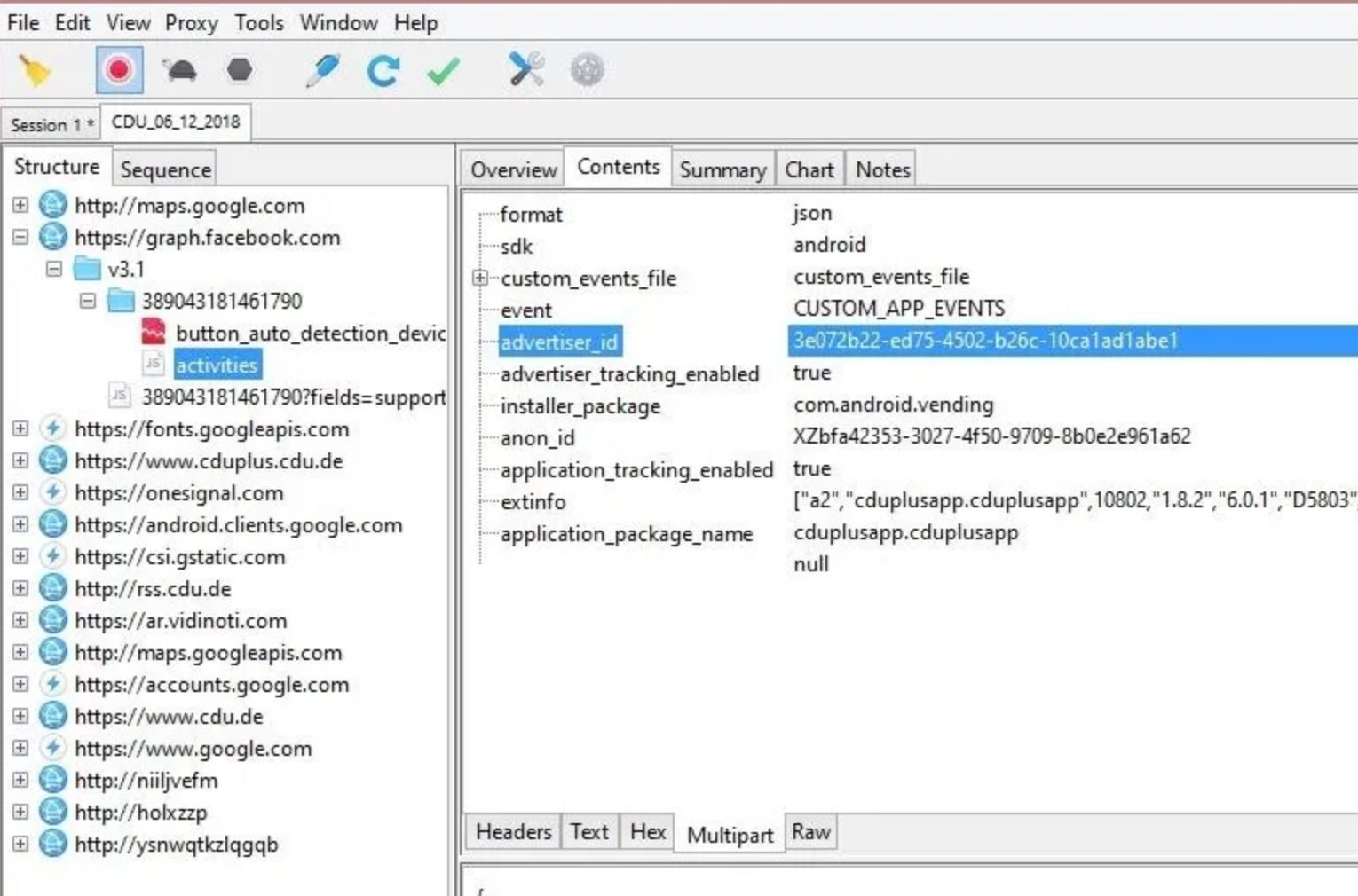Click the globe icon for http://holxzzp
This screenshot has height=896, width=1358.
pos(53,812)
